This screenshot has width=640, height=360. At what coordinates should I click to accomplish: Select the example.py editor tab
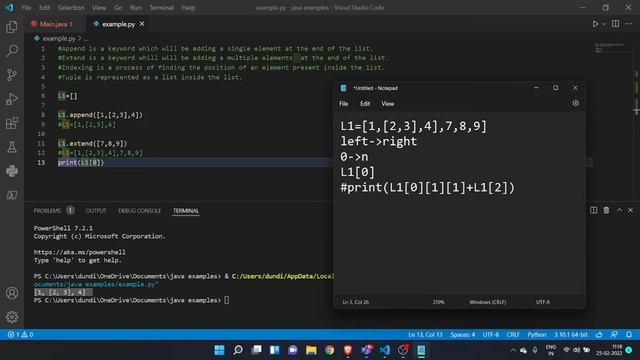(118, 24)
